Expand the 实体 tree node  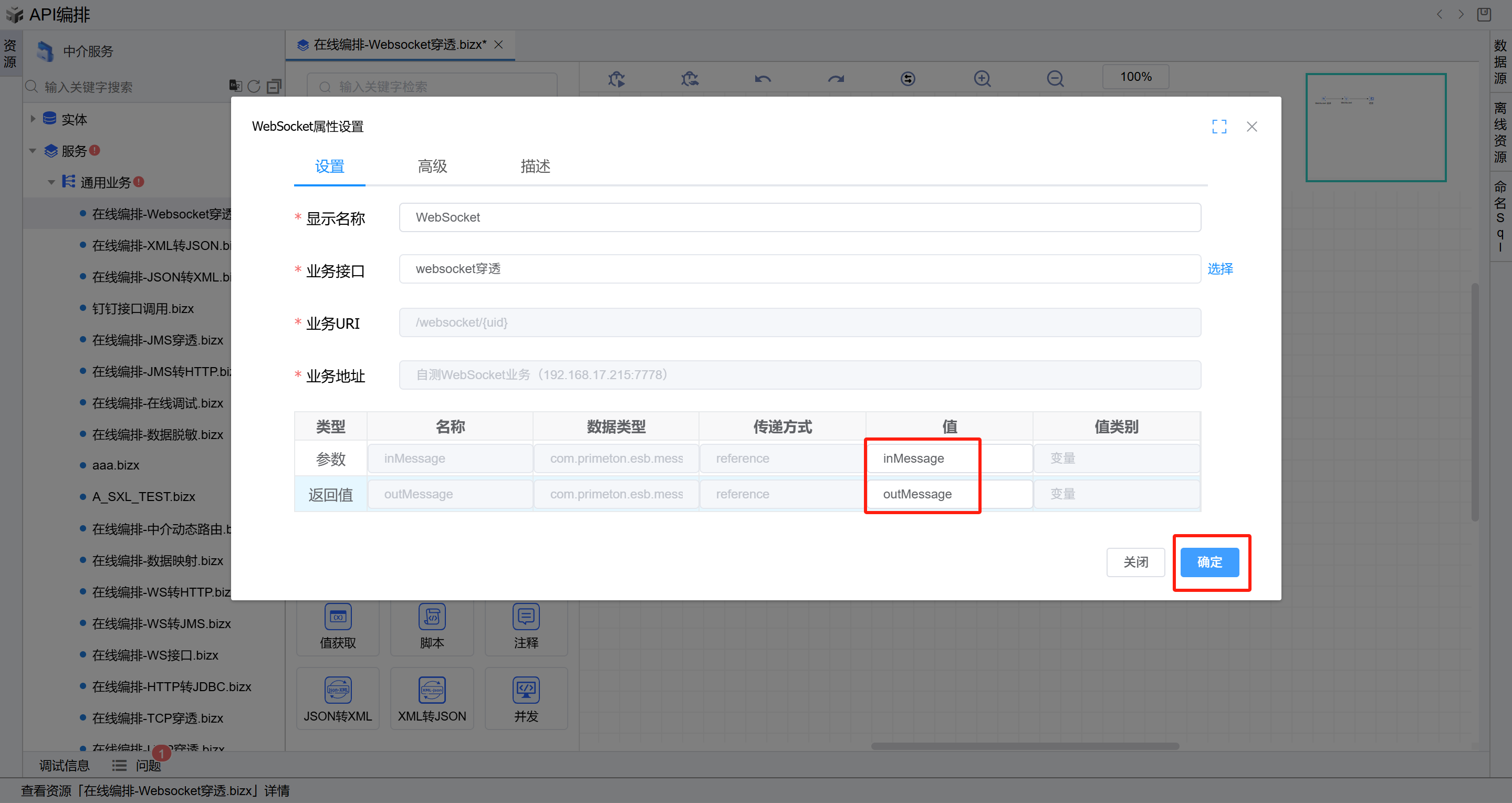tap(33, 119)
